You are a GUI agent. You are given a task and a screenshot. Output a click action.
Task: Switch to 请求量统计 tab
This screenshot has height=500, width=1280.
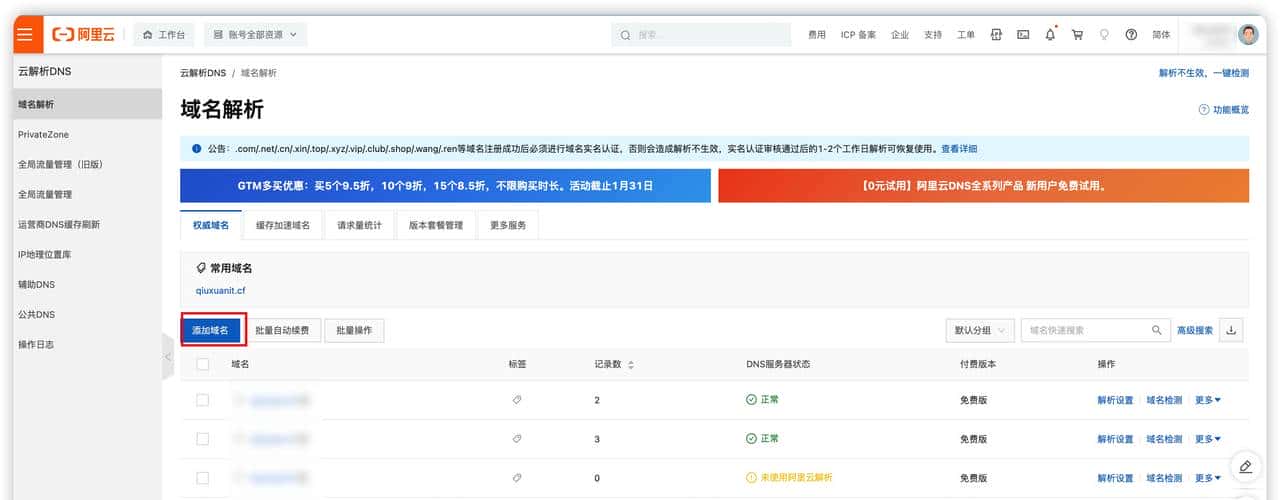click(x=359, y=225)
